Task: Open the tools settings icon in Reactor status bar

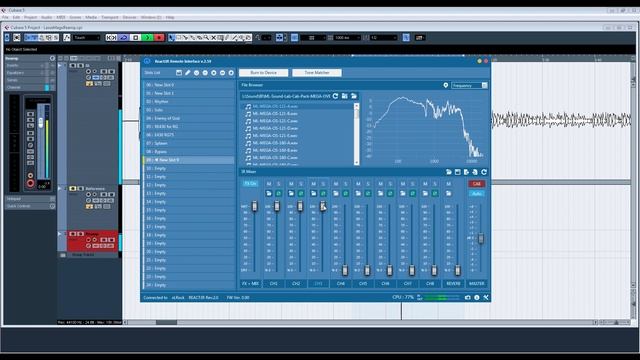Action: click(486, 298)
